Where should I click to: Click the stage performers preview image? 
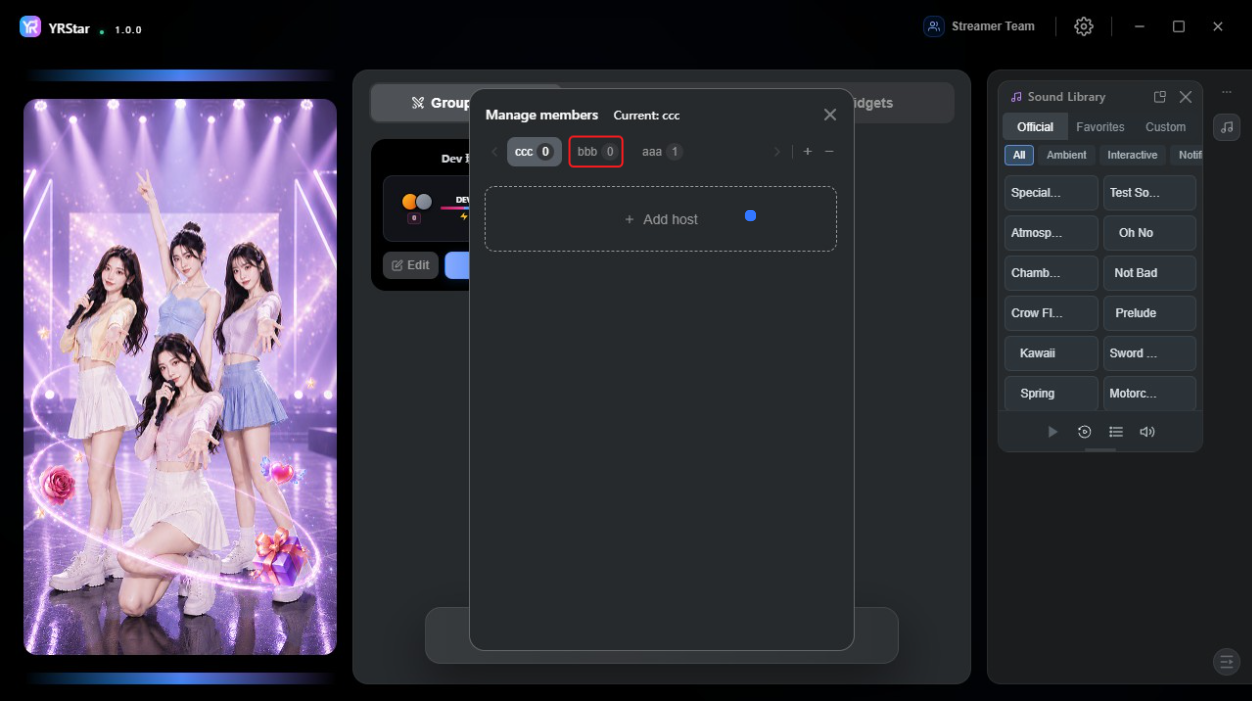(180, 377)
